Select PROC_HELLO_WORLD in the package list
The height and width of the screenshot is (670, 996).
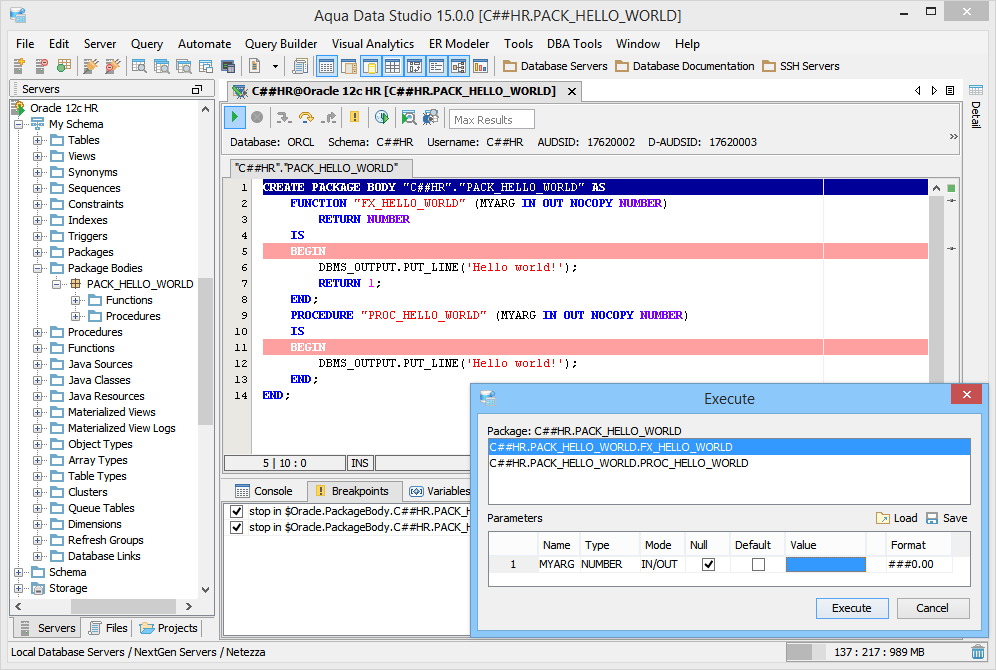618,463
